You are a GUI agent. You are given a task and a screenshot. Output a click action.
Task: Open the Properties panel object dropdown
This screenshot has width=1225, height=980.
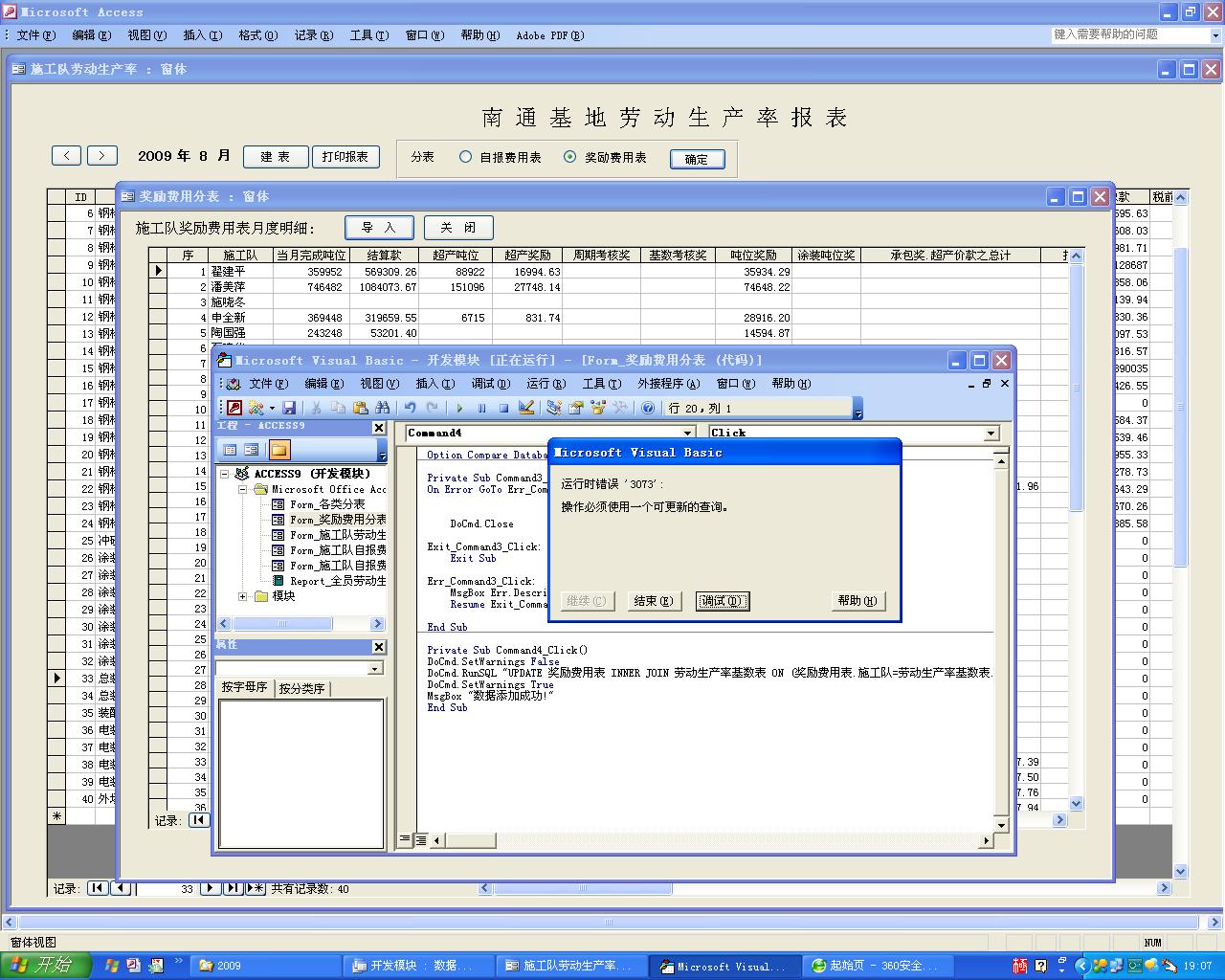375,668
